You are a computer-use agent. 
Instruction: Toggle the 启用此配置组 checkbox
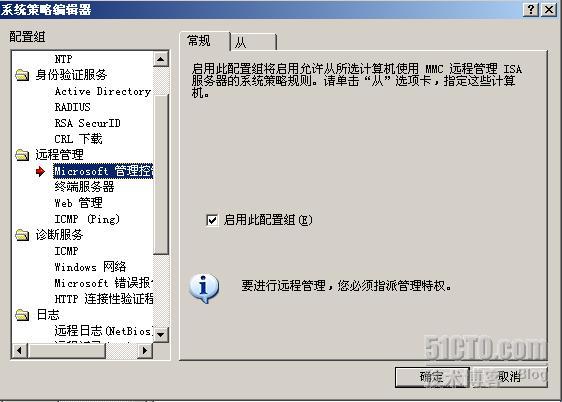click(x=212, y=220)
